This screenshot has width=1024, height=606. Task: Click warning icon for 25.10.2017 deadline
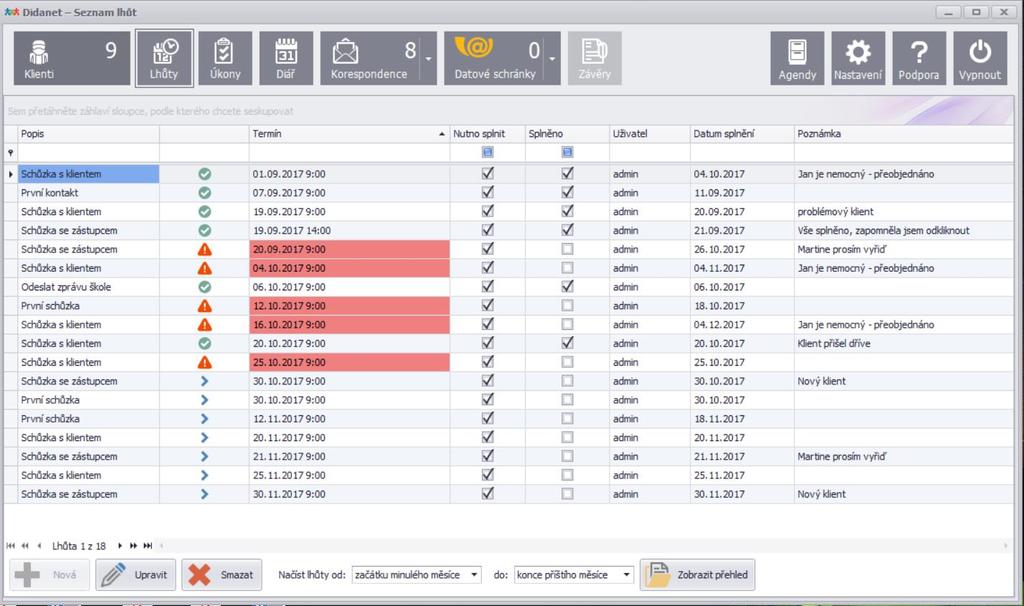pos(204,362)
